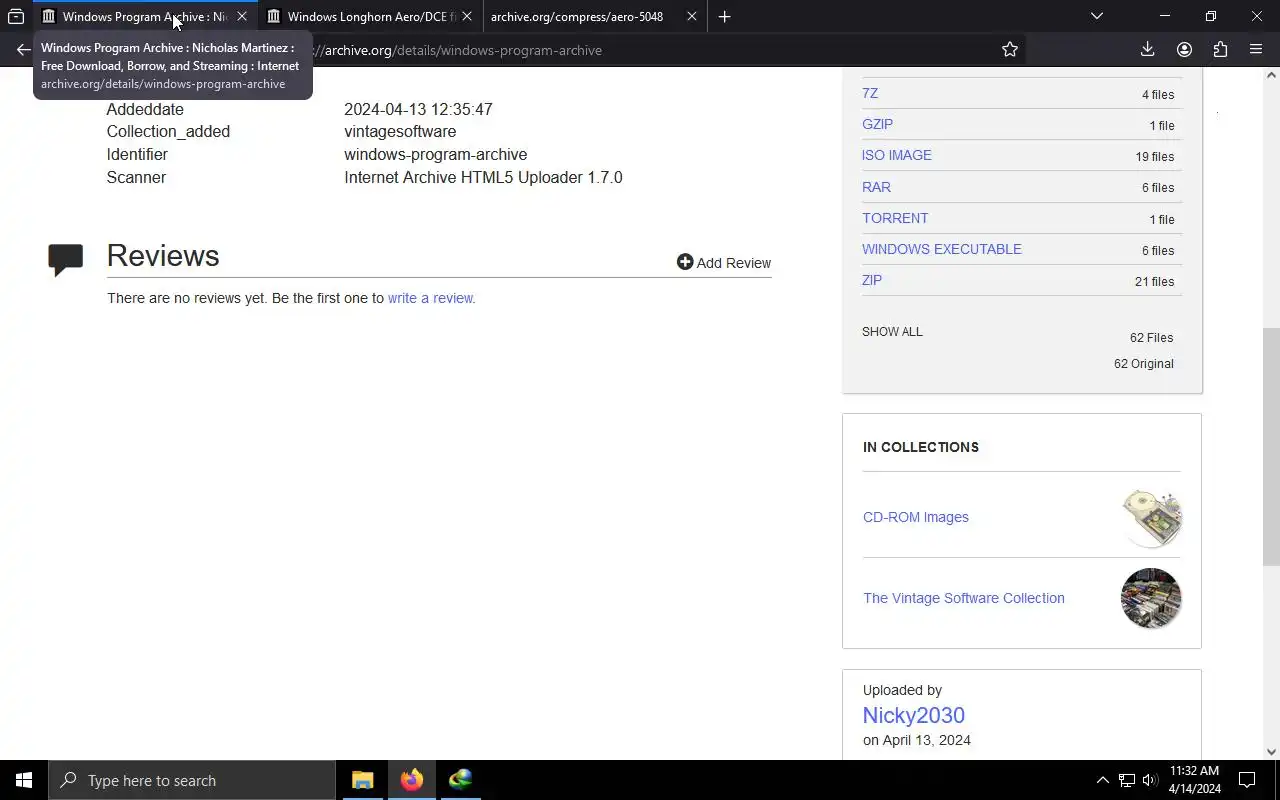1280x800 pixels.
Task: Click the Firefox taskbar icon
Action: [x=411, y=780]
